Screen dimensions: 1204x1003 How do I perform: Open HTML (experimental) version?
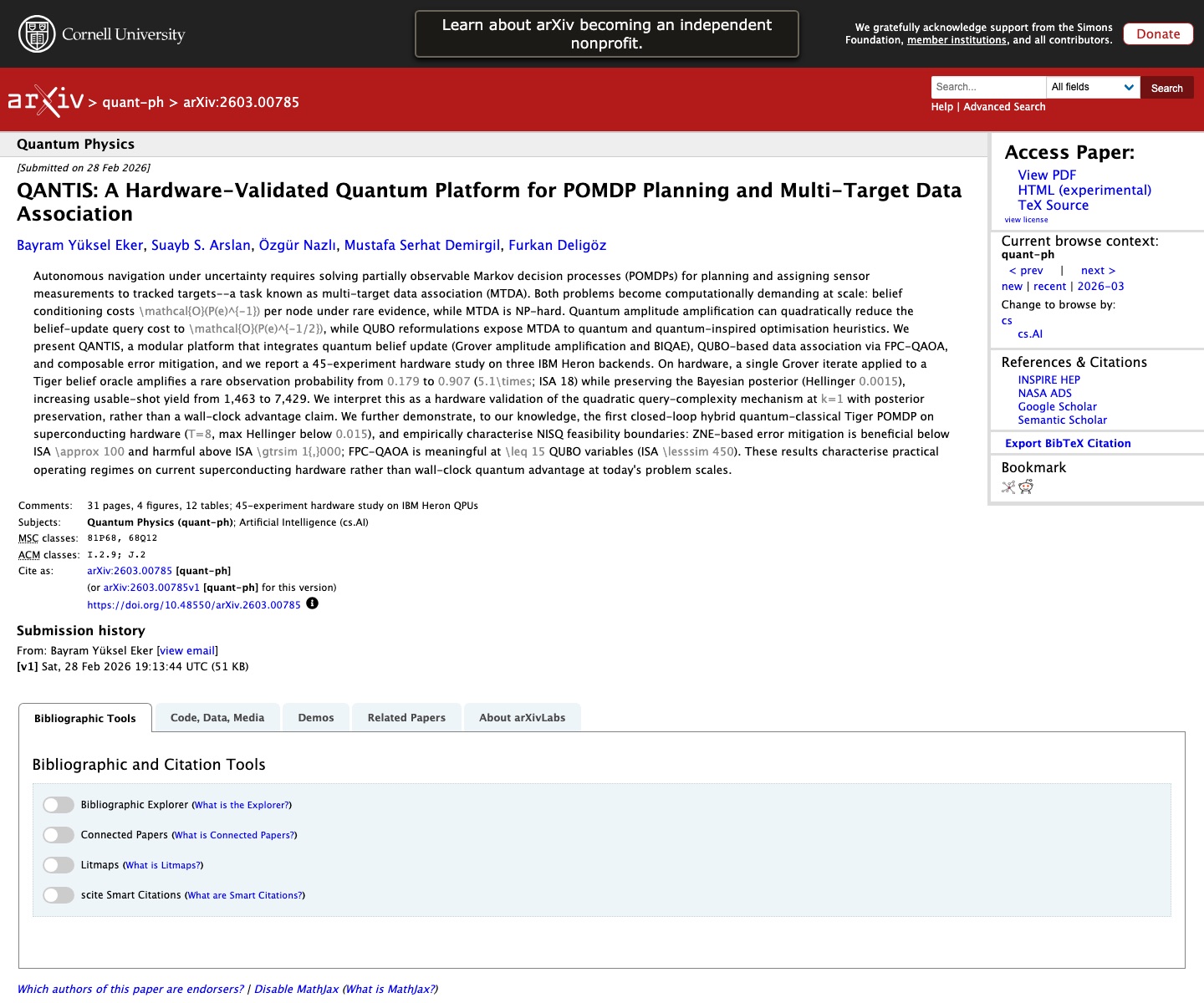click(1084, 190)
